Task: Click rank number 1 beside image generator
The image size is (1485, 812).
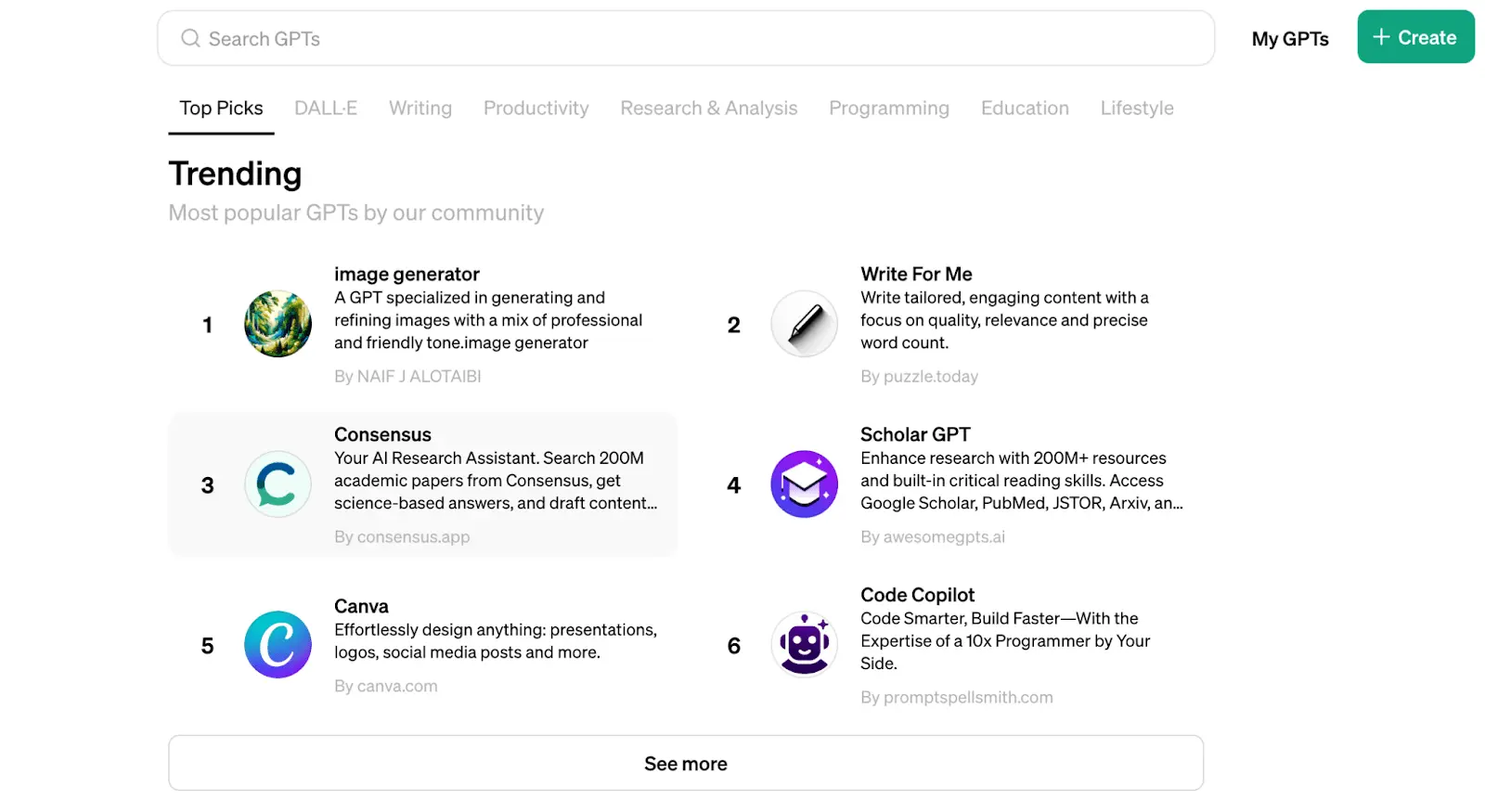Action: pyautogui.click(x=207, y=325)
